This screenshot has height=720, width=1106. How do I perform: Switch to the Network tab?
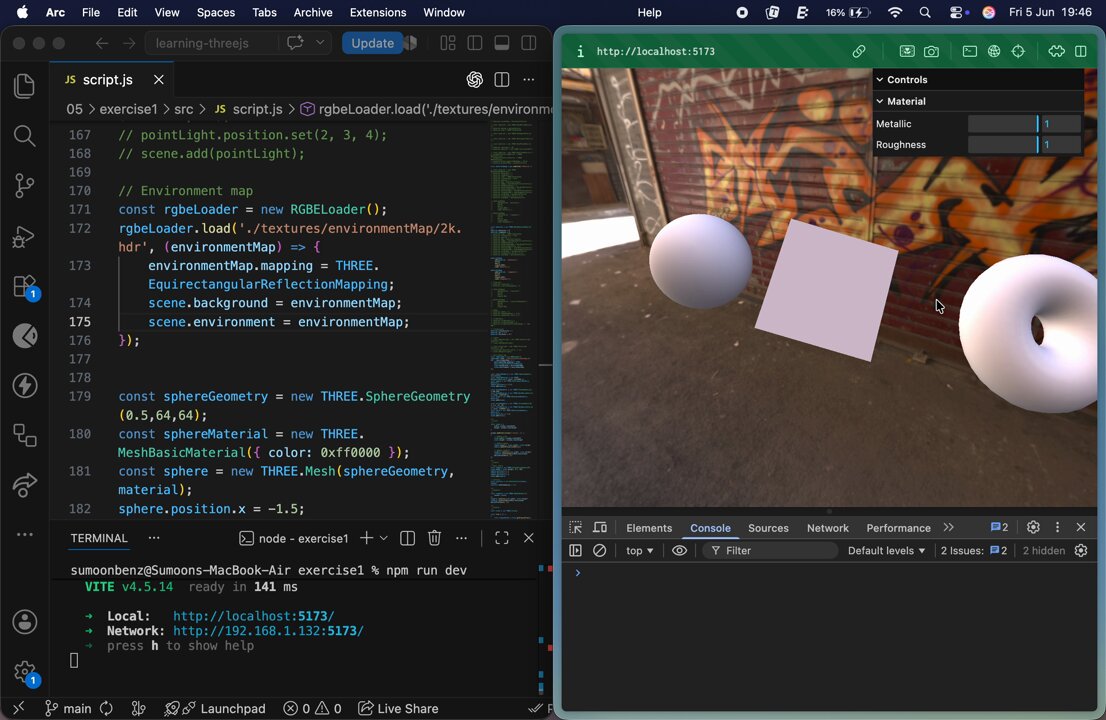point(827,528)
